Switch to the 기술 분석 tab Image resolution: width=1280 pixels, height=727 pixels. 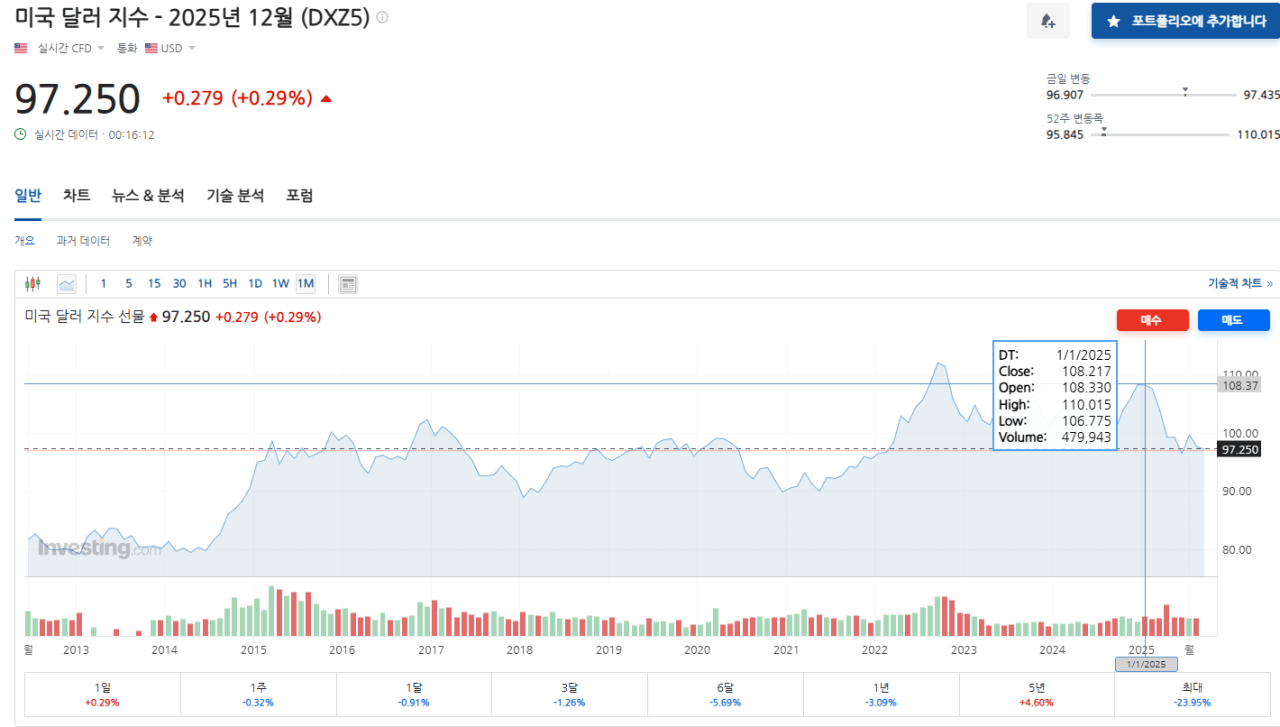point(235,195)
